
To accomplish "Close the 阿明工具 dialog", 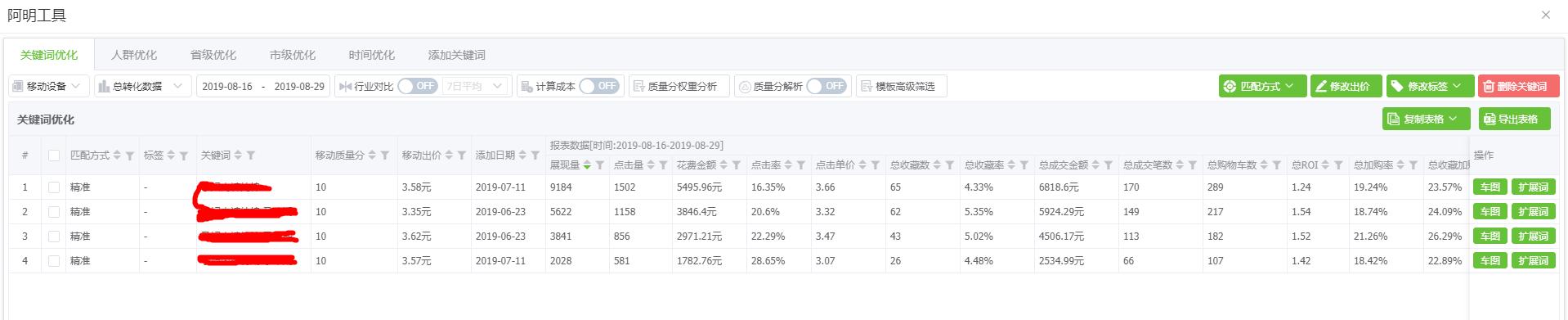I will 1545,15.
